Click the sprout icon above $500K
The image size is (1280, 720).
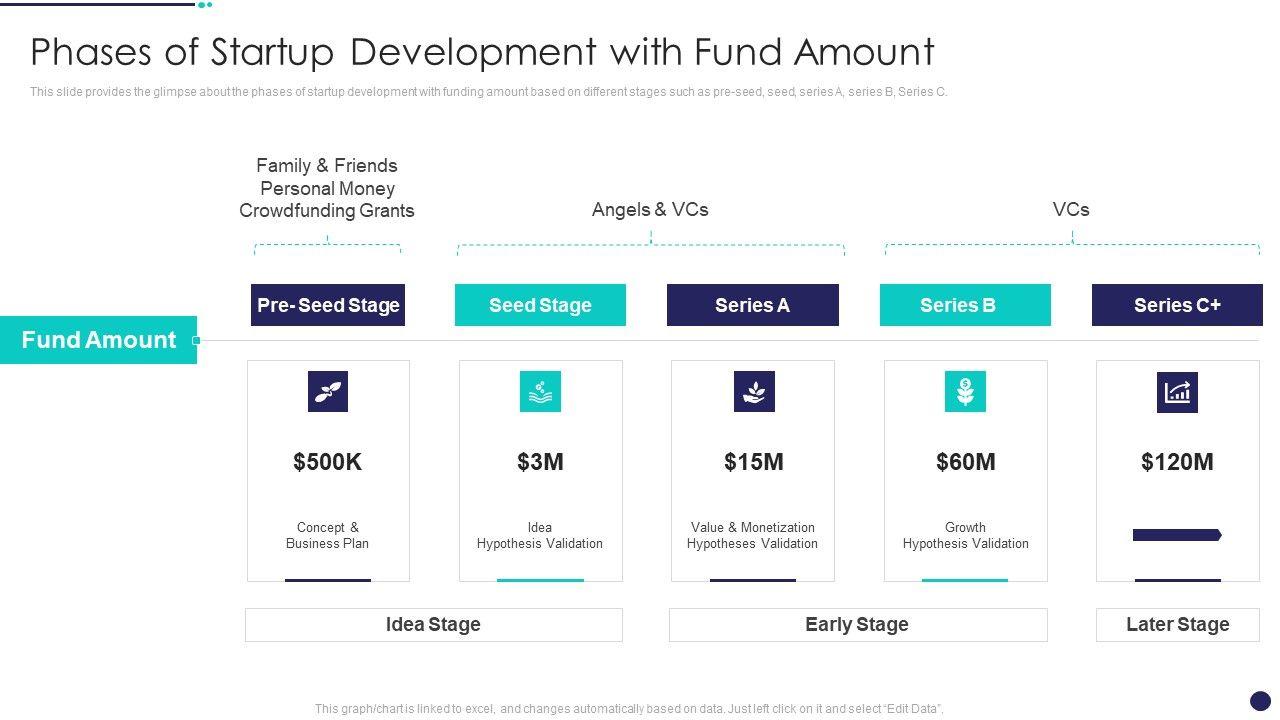tap(328, 392)
